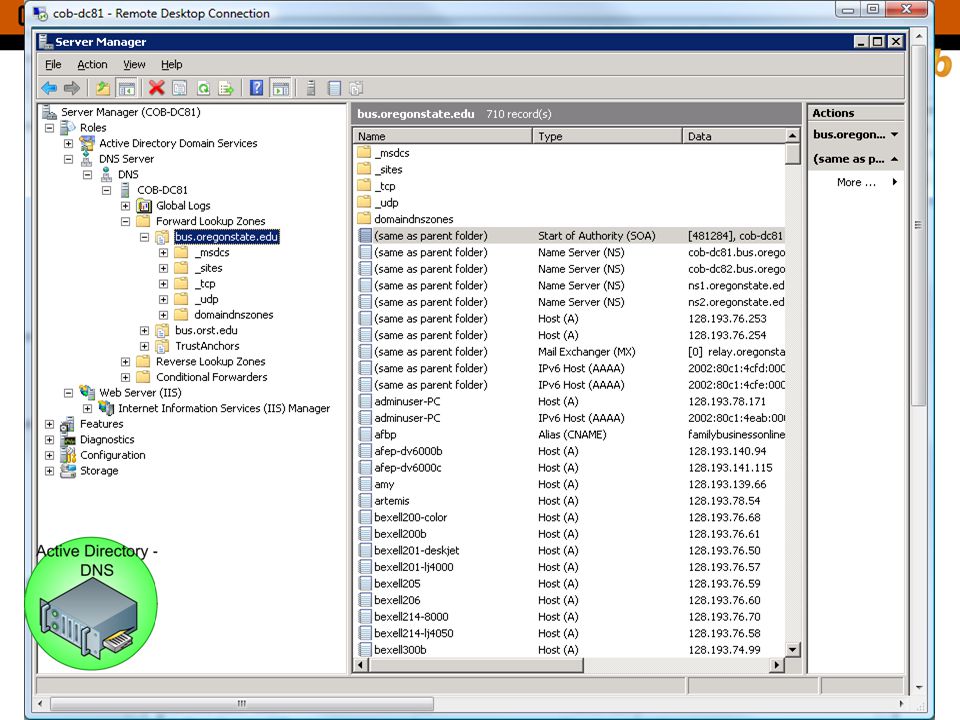960x720 pixels.
Task: Click the Web Server (IIS) role icon
Action: pyautogui.click(x=87, y=392)
